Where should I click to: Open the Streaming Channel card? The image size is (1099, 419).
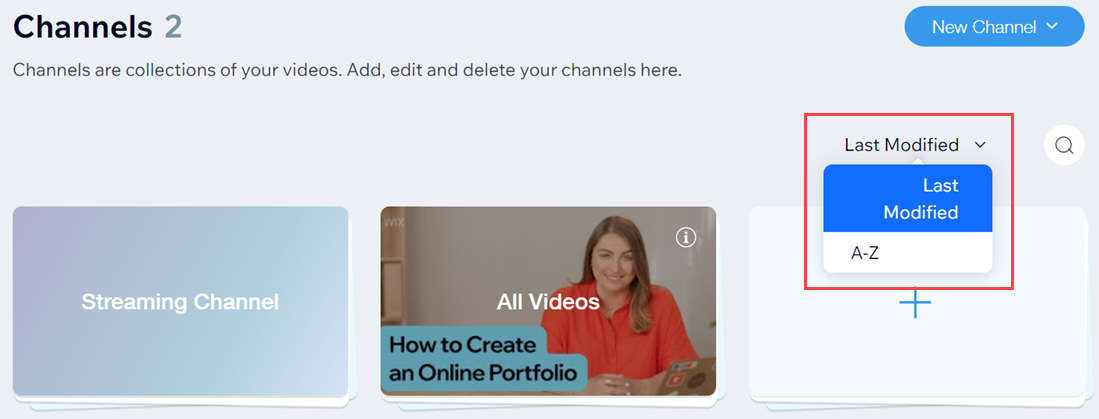[x=180, y=302]
